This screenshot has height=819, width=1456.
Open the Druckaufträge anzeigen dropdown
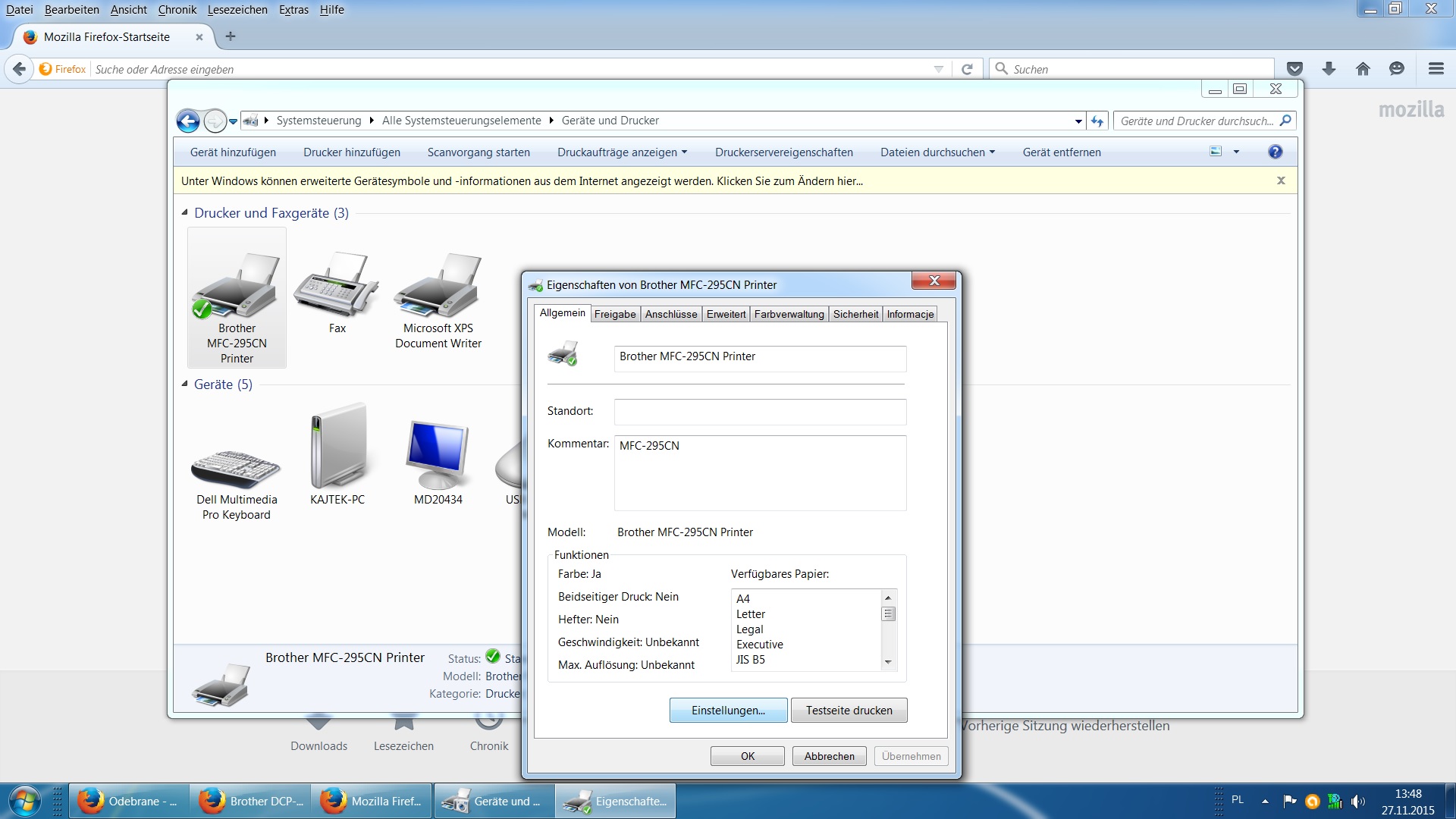[623, 152]
